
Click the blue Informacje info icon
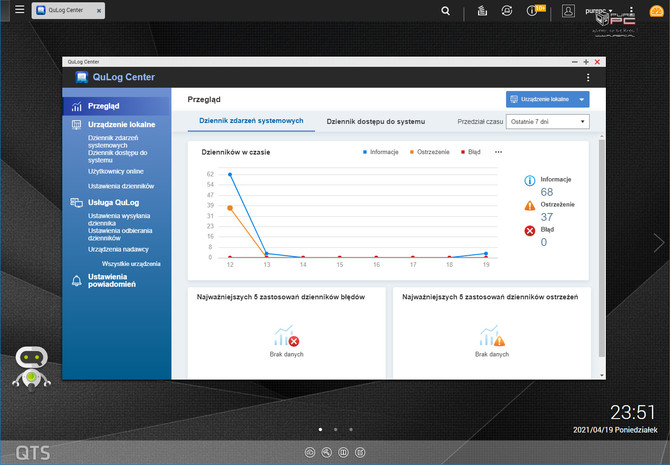pos(529,181)
